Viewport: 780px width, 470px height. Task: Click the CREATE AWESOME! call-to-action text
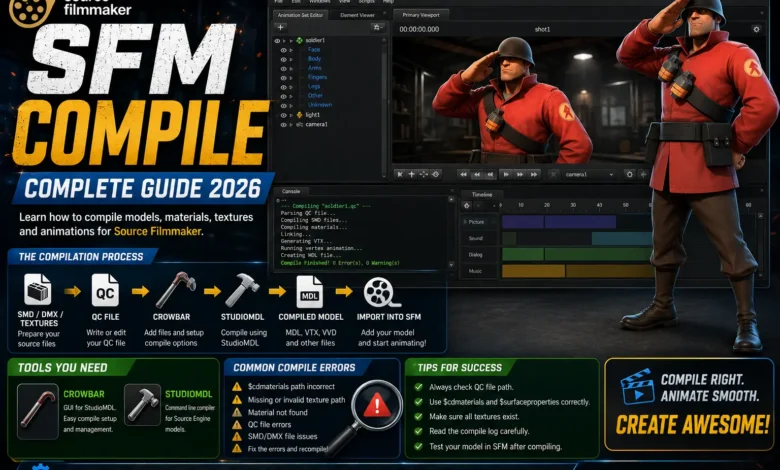[692, 425]
